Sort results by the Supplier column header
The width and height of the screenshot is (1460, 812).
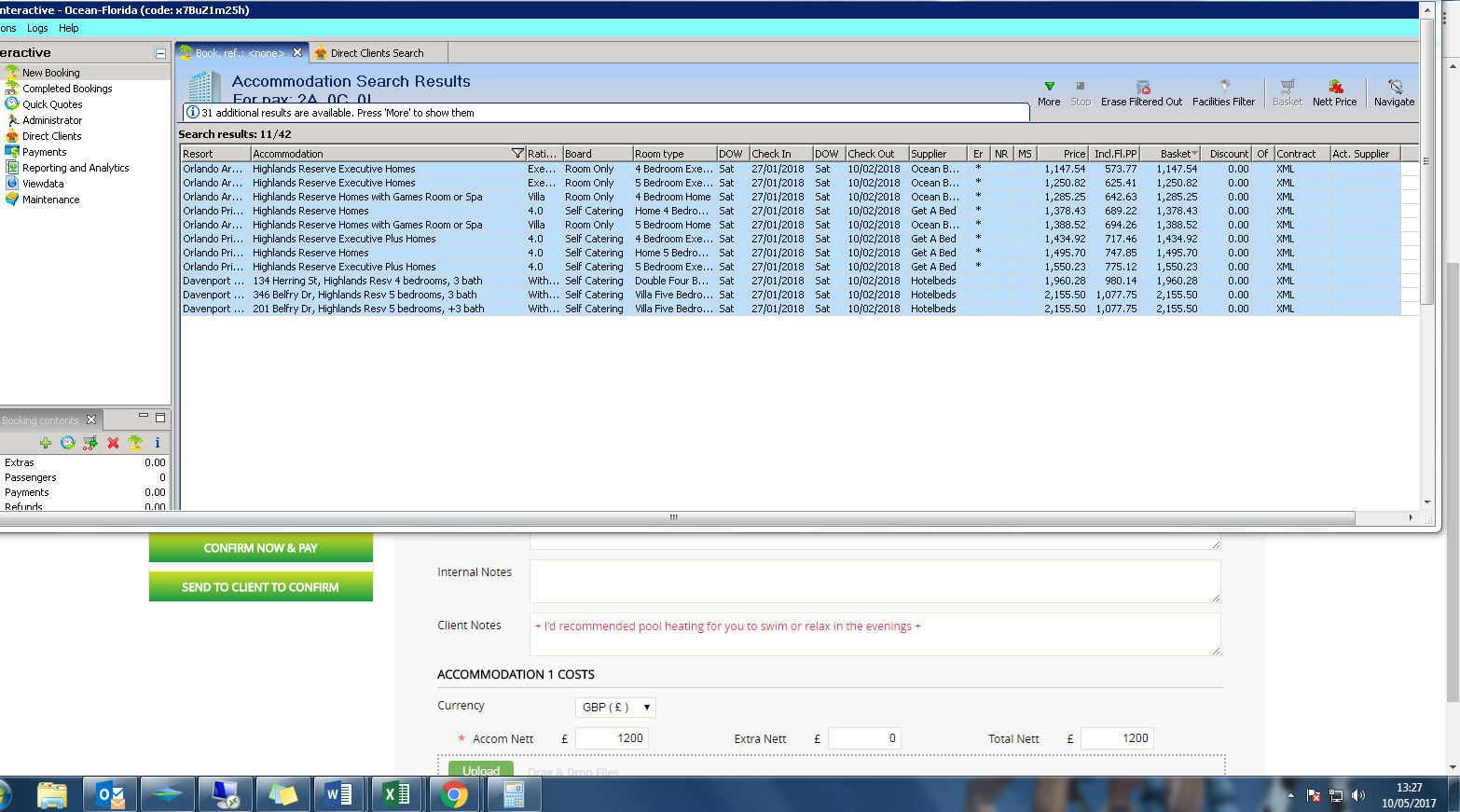[x=938, y=154]
